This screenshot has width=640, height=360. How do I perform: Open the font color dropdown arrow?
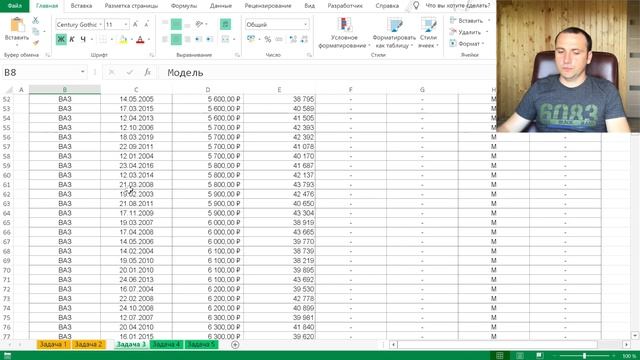coord(149,39)
